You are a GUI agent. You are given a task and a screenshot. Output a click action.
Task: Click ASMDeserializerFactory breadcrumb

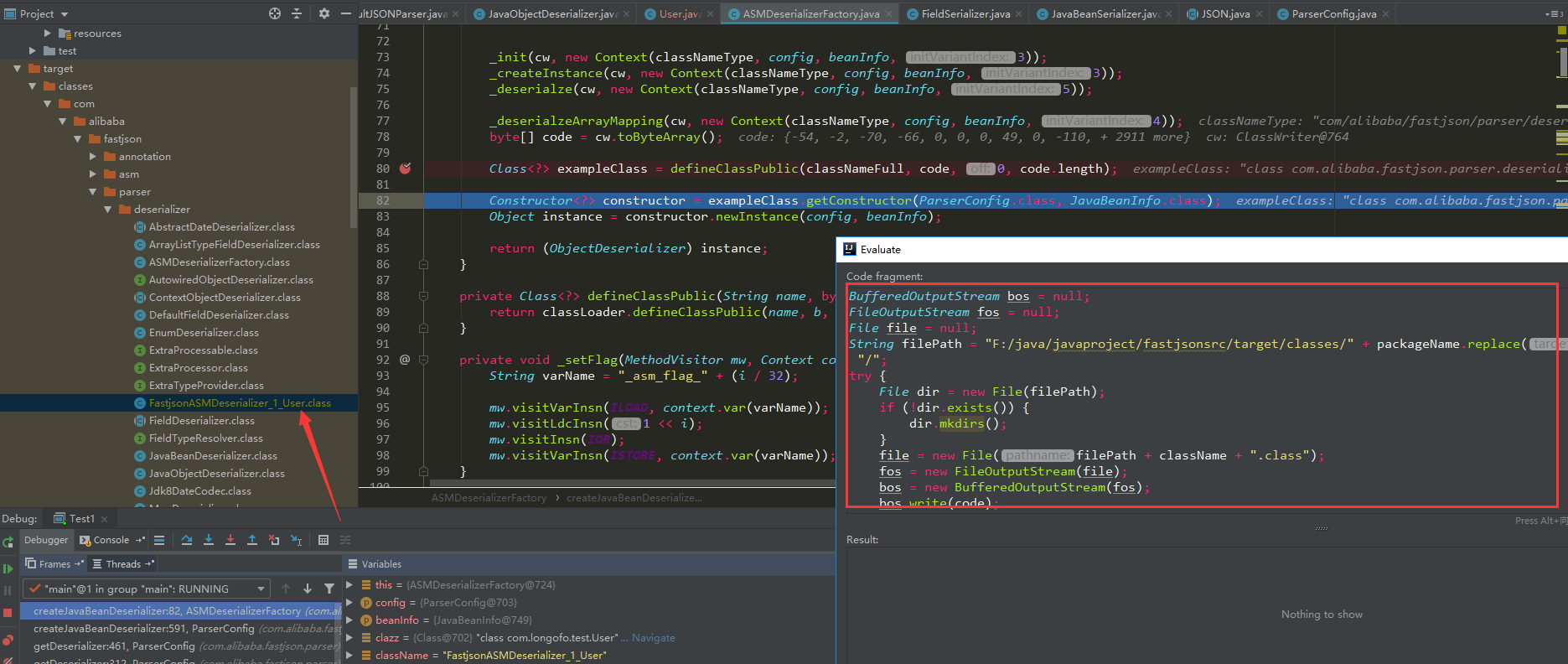pyautogui.click(x=489, y=498)
